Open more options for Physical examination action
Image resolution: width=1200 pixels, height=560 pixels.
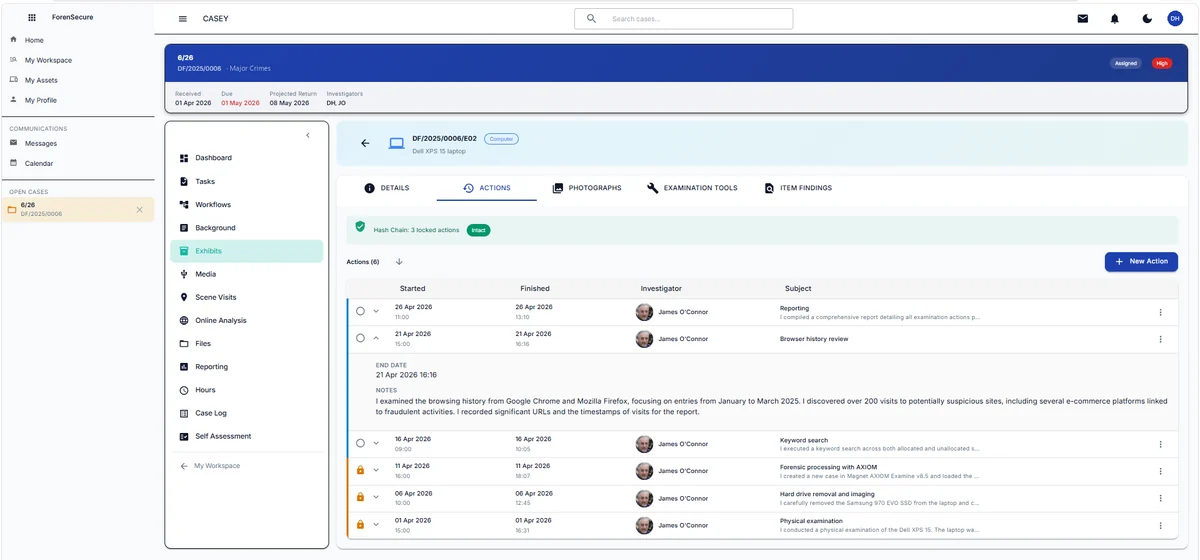(x=1160, y=524)
